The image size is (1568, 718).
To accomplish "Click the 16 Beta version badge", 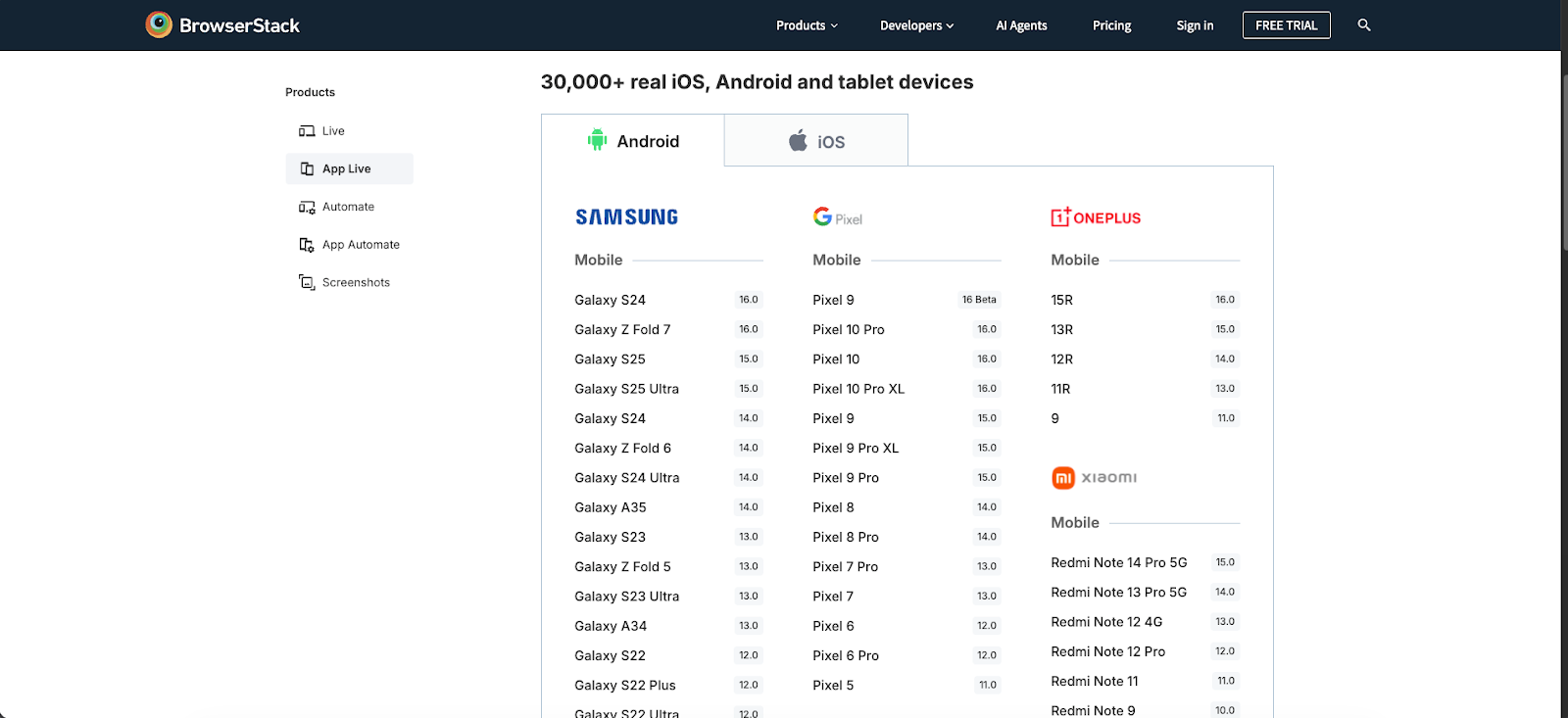I will click(979, 300).
